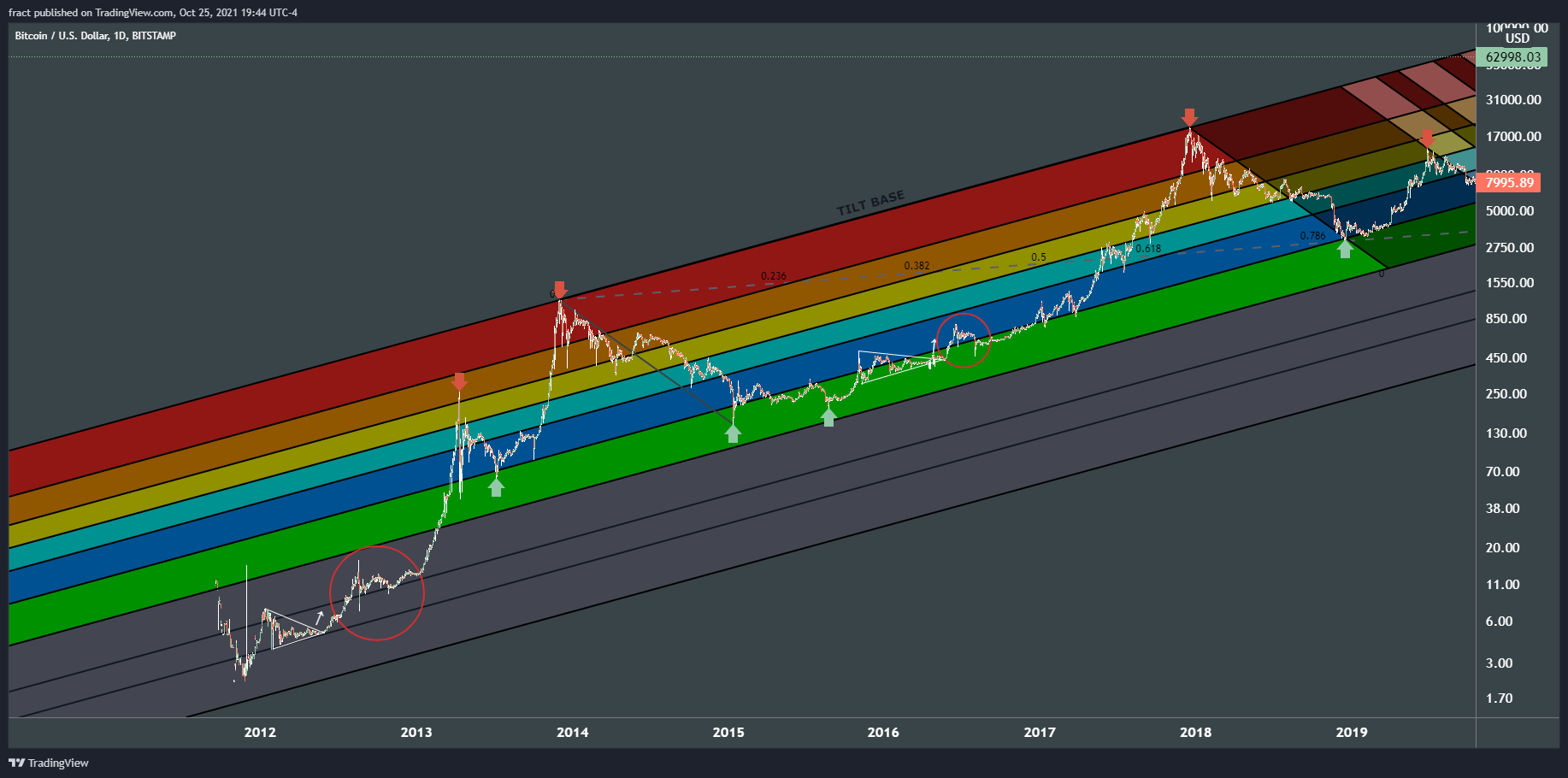Image resolution: width=1568 pixels, height=778 pixels.
Task: Click the 2013 year label on the time axis
Action: (416, 732)
